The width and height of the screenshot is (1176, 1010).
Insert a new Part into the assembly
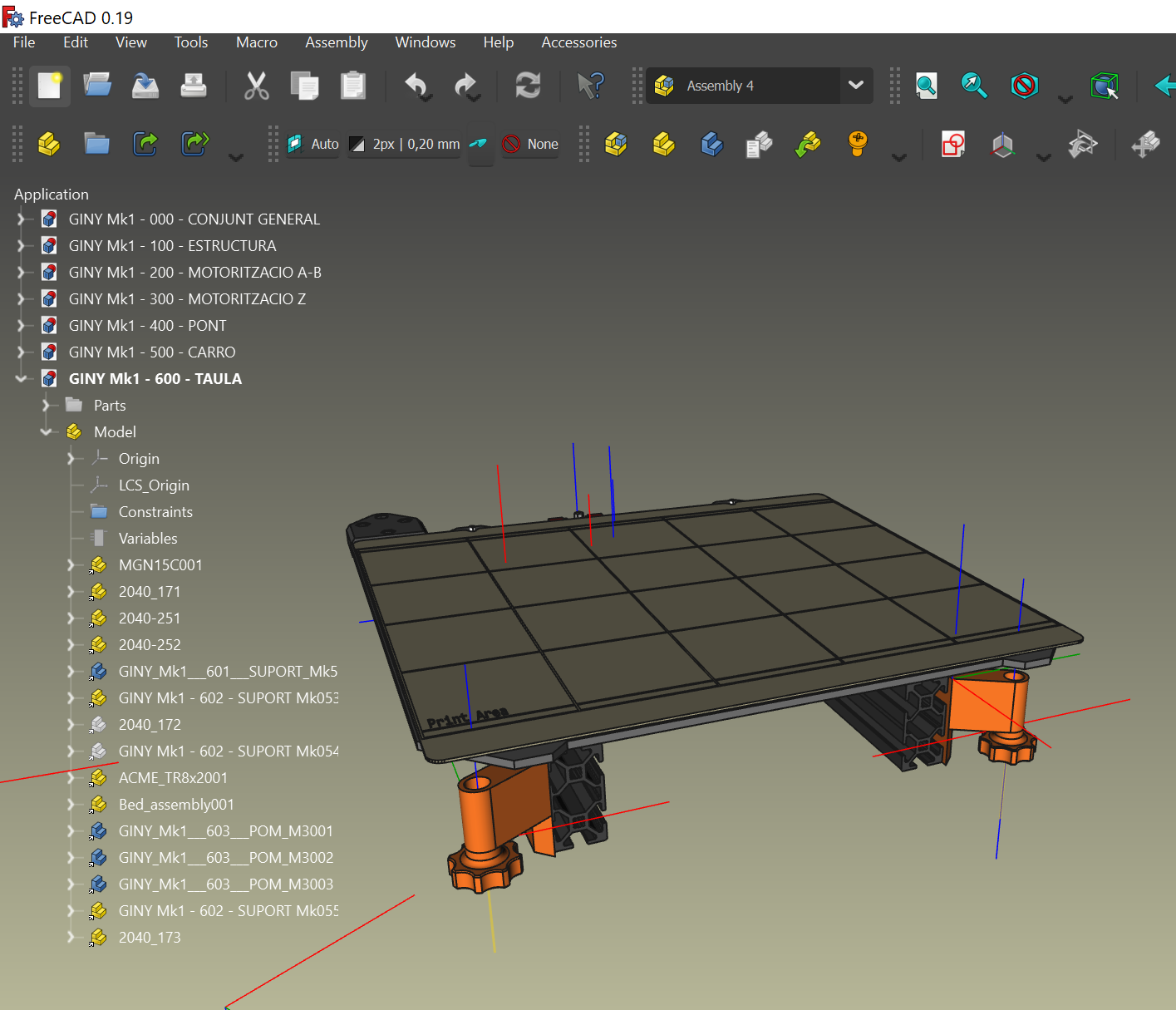point(663,144)
